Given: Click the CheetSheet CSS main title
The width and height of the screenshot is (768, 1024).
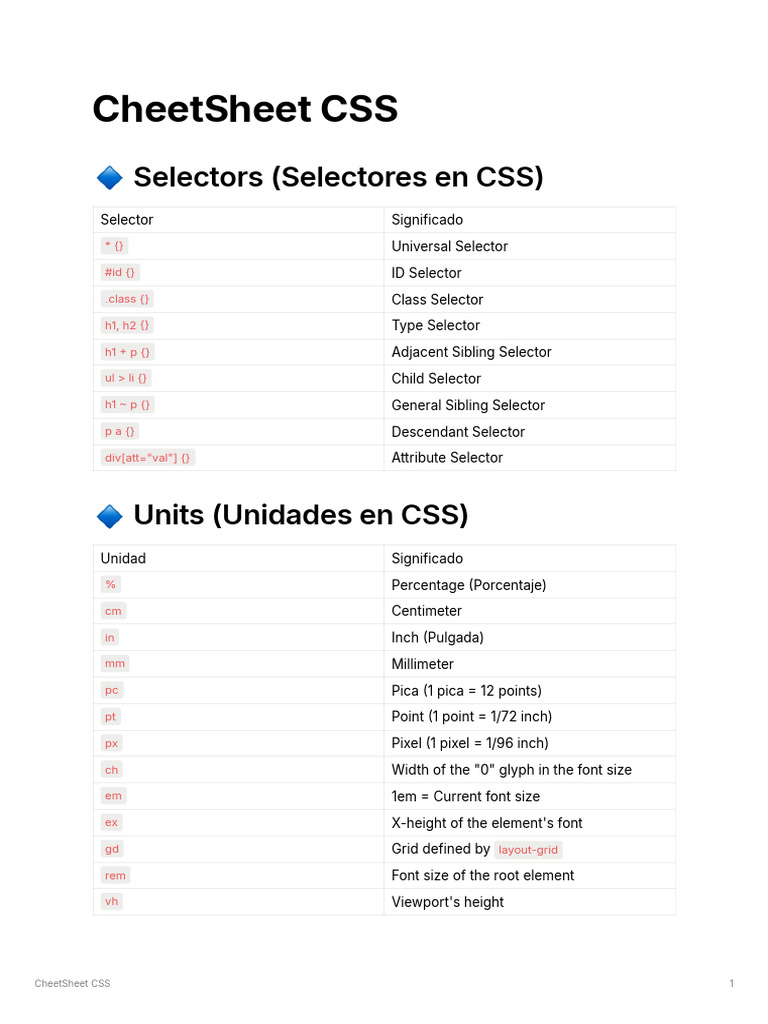Looking at the screenshot, I should 245,109.
